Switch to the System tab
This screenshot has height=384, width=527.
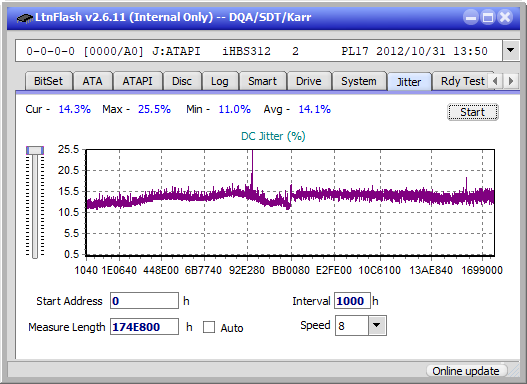[359, 81]
